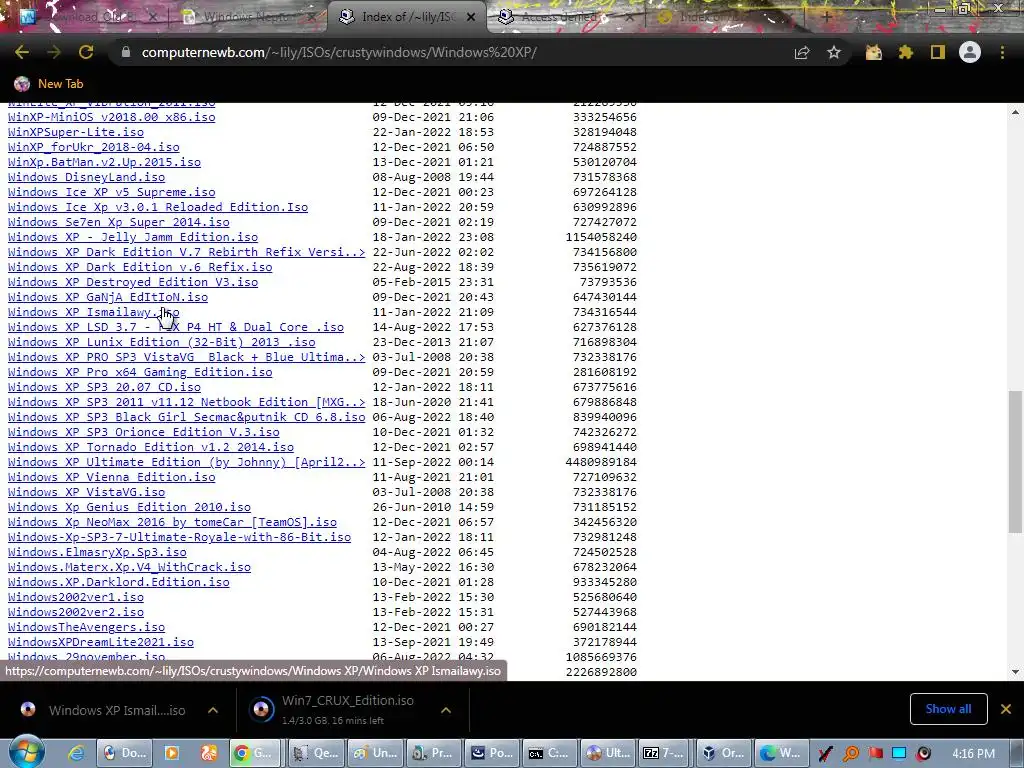Open Windows XP GaNjA EdItIoN.iso link
1024x768 pixels.
[108, 297]
